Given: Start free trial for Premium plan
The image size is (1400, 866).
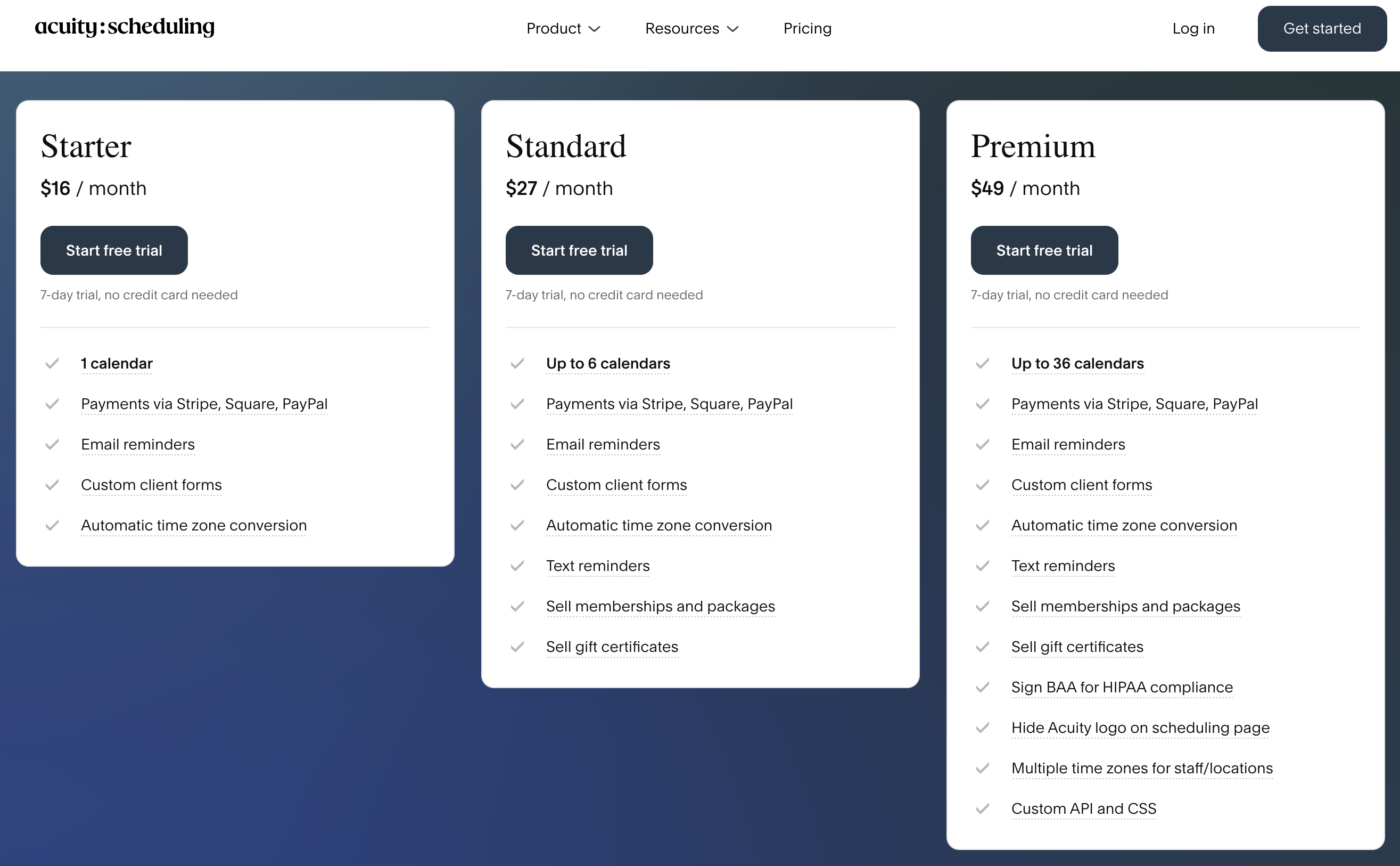Looking at the screenshot, I should click(1044, 250).
